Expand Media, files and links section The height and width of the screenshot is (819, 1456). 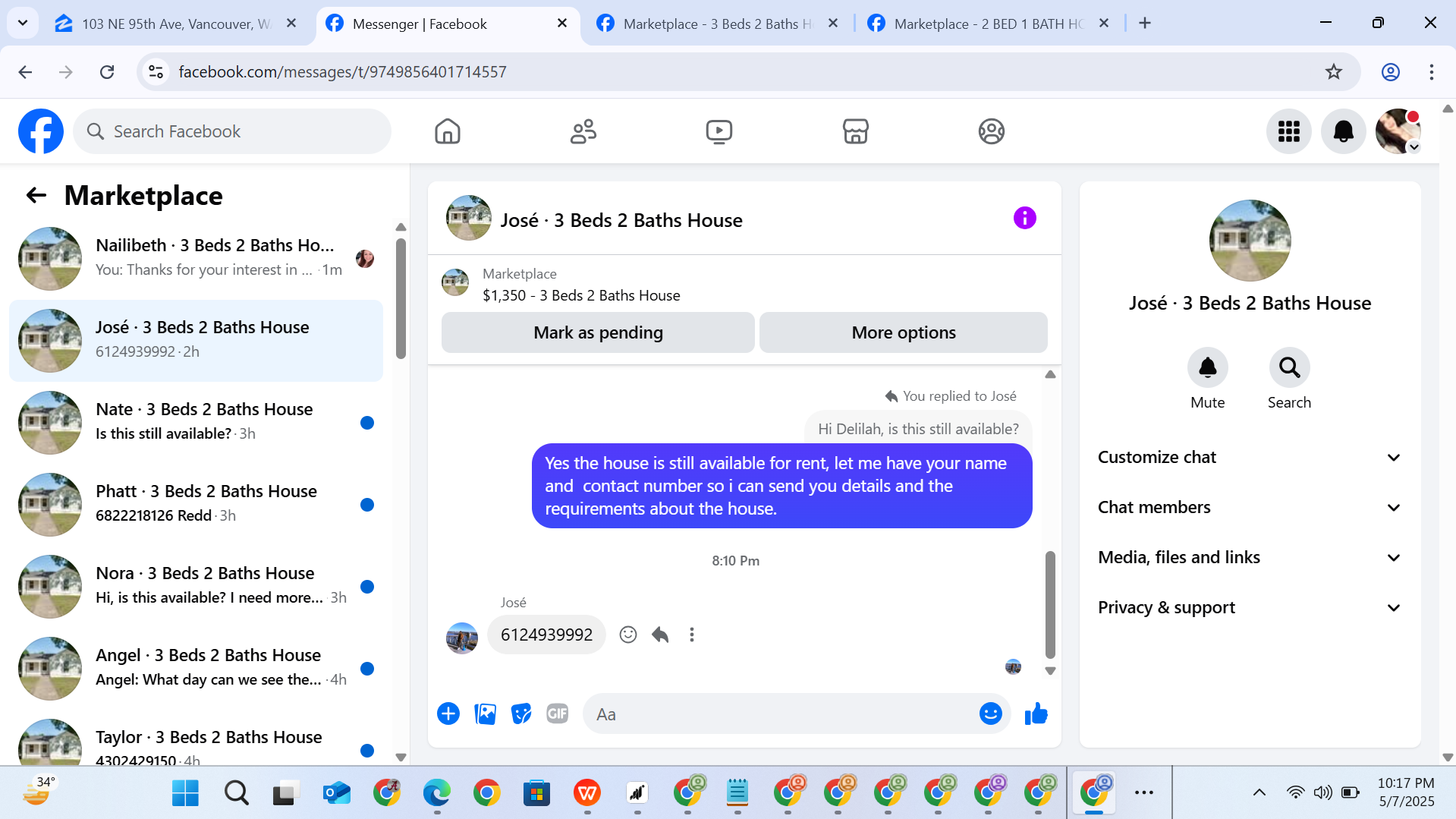point(1250,558)
